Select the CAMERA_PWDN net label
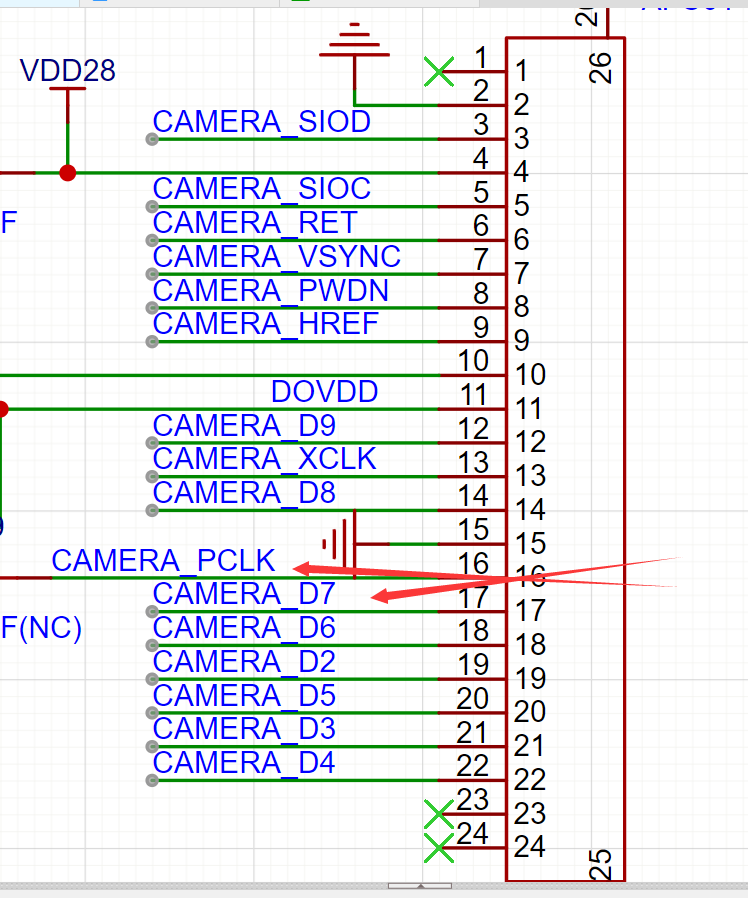The image size is (748, 898). click(270, 291)
